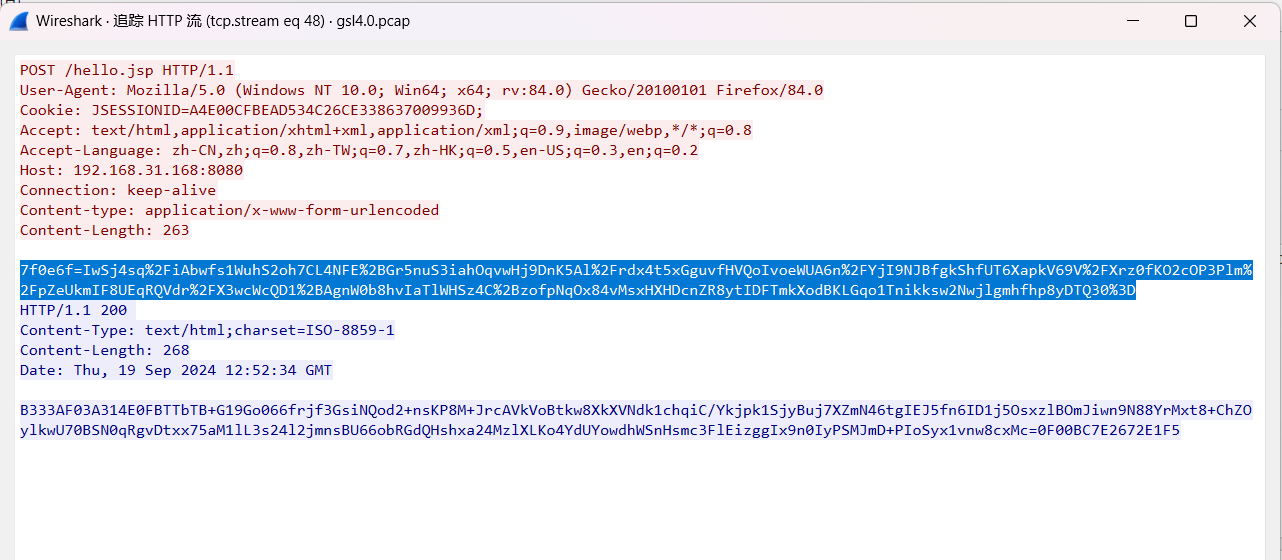Click the Accept-Language header line
This screenshot has height=560, width=1282.
[359, 150]
